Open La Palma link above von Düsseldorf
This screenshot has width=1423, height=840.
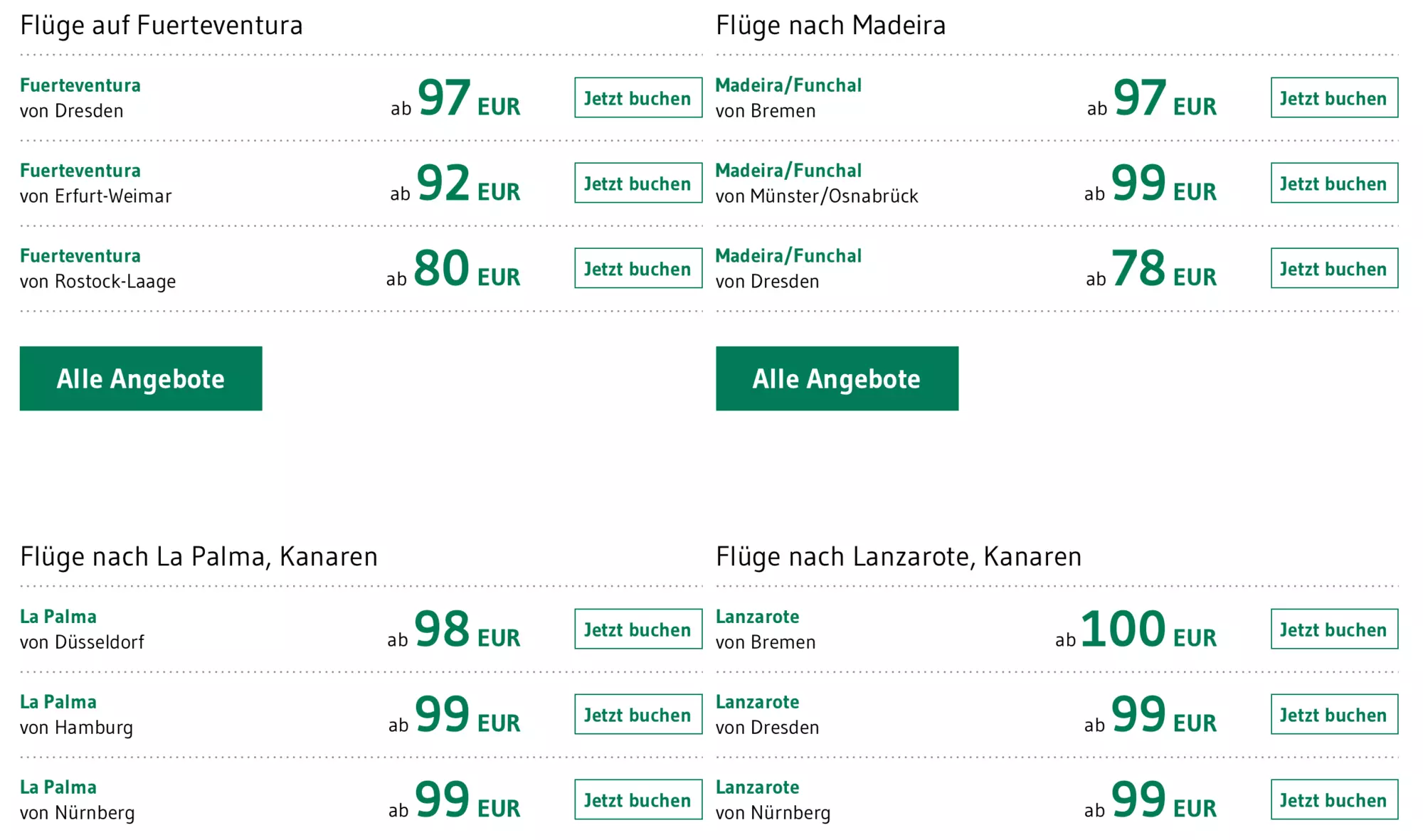[58, 617]
